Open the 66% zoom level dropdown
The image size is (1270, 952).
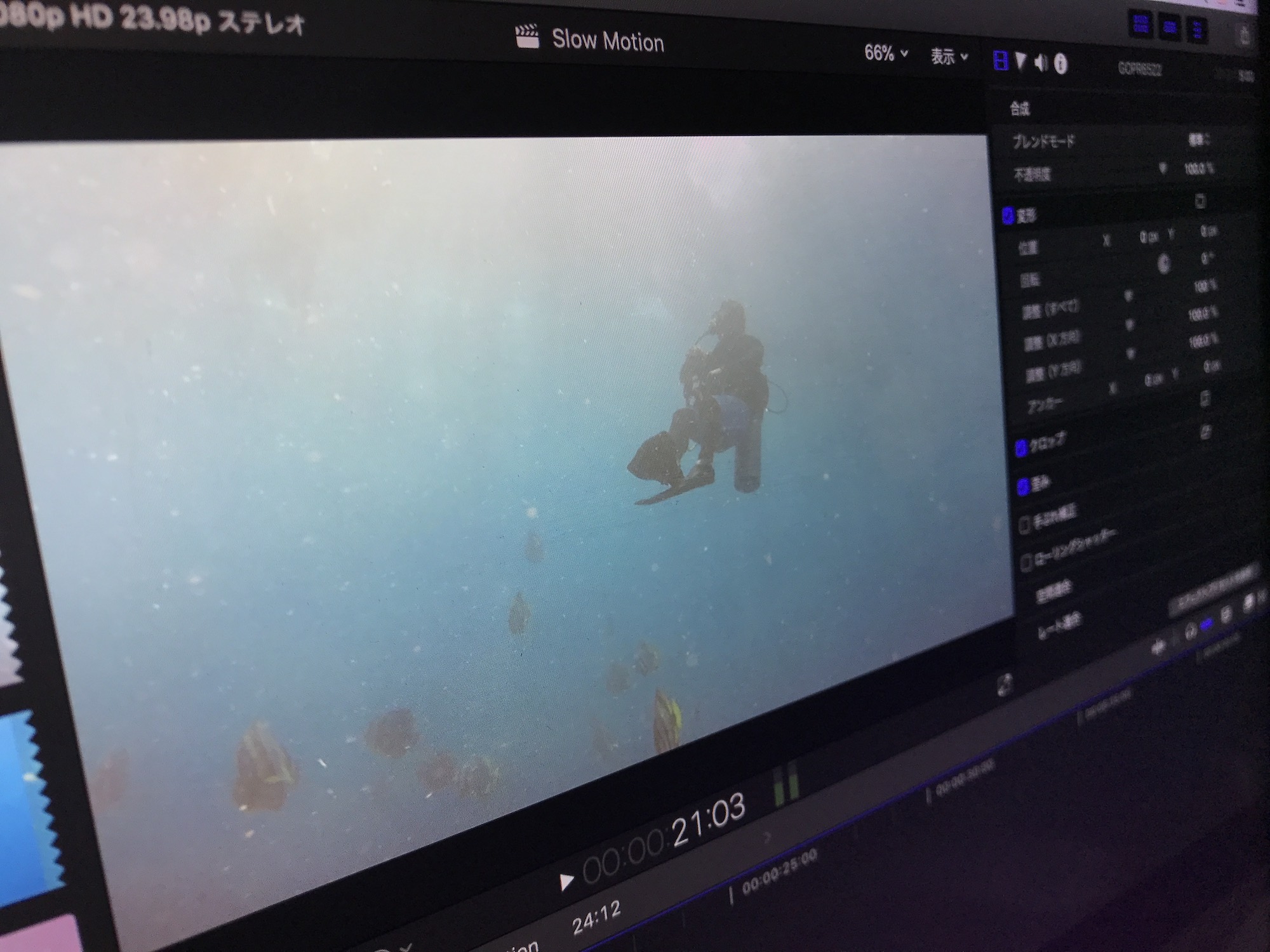(x=886, y=53)
